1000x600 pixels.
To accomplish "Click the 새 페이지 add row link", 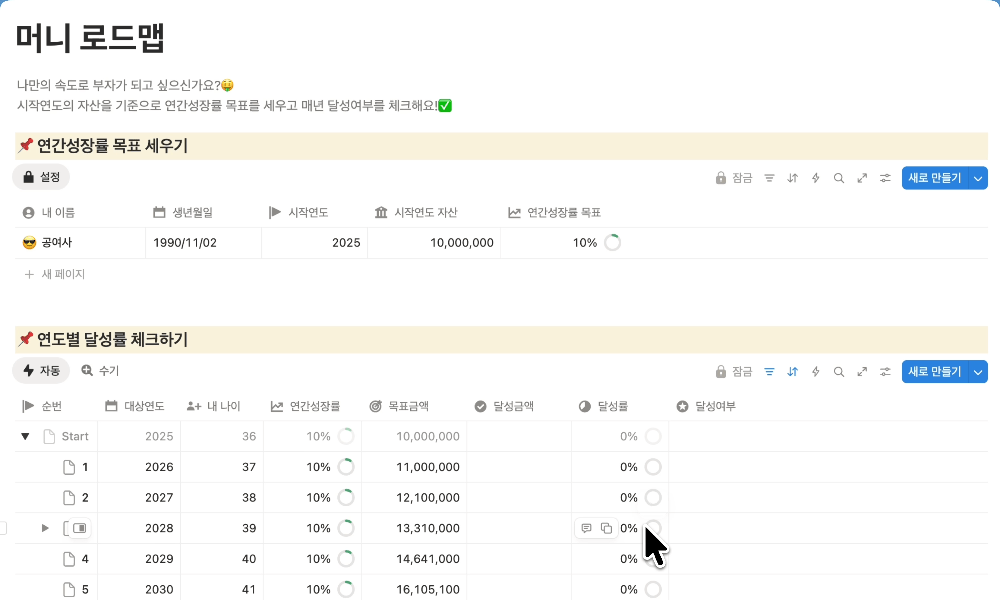I will (x=55, y=274).
